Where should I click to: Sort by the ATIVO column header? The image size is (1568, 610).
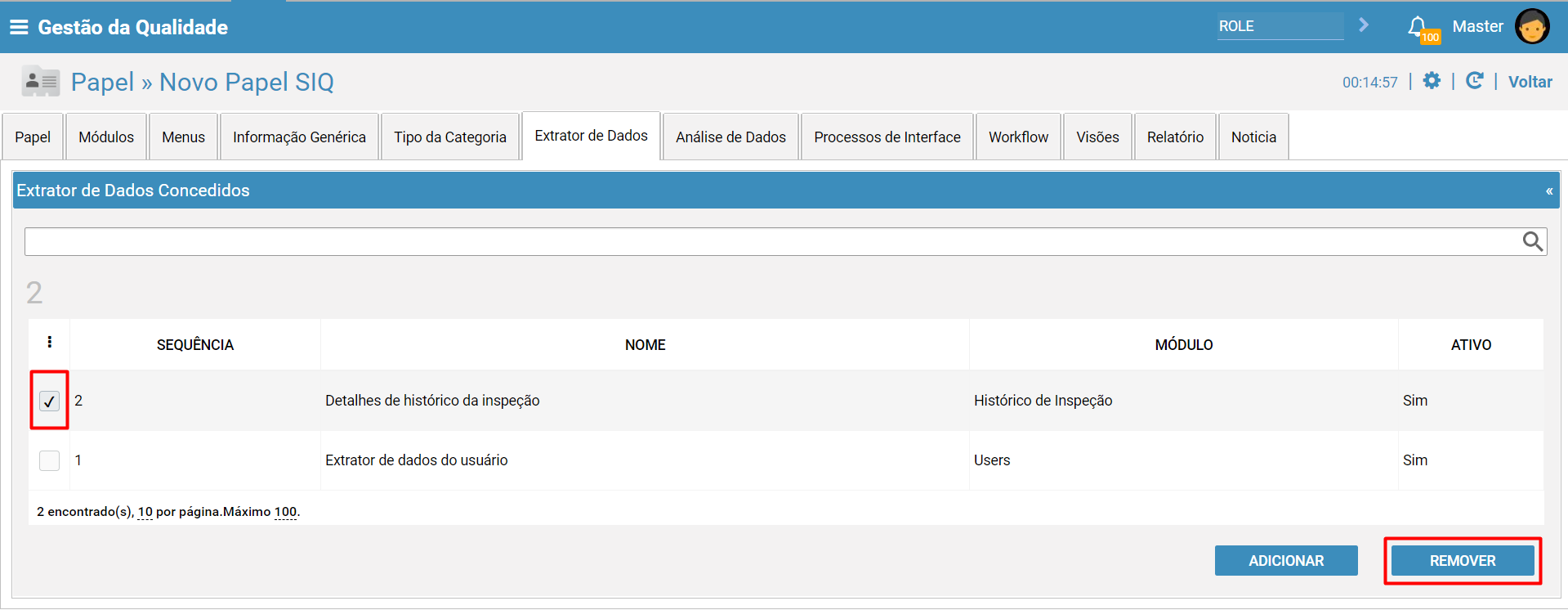(x=1471, y=345)
